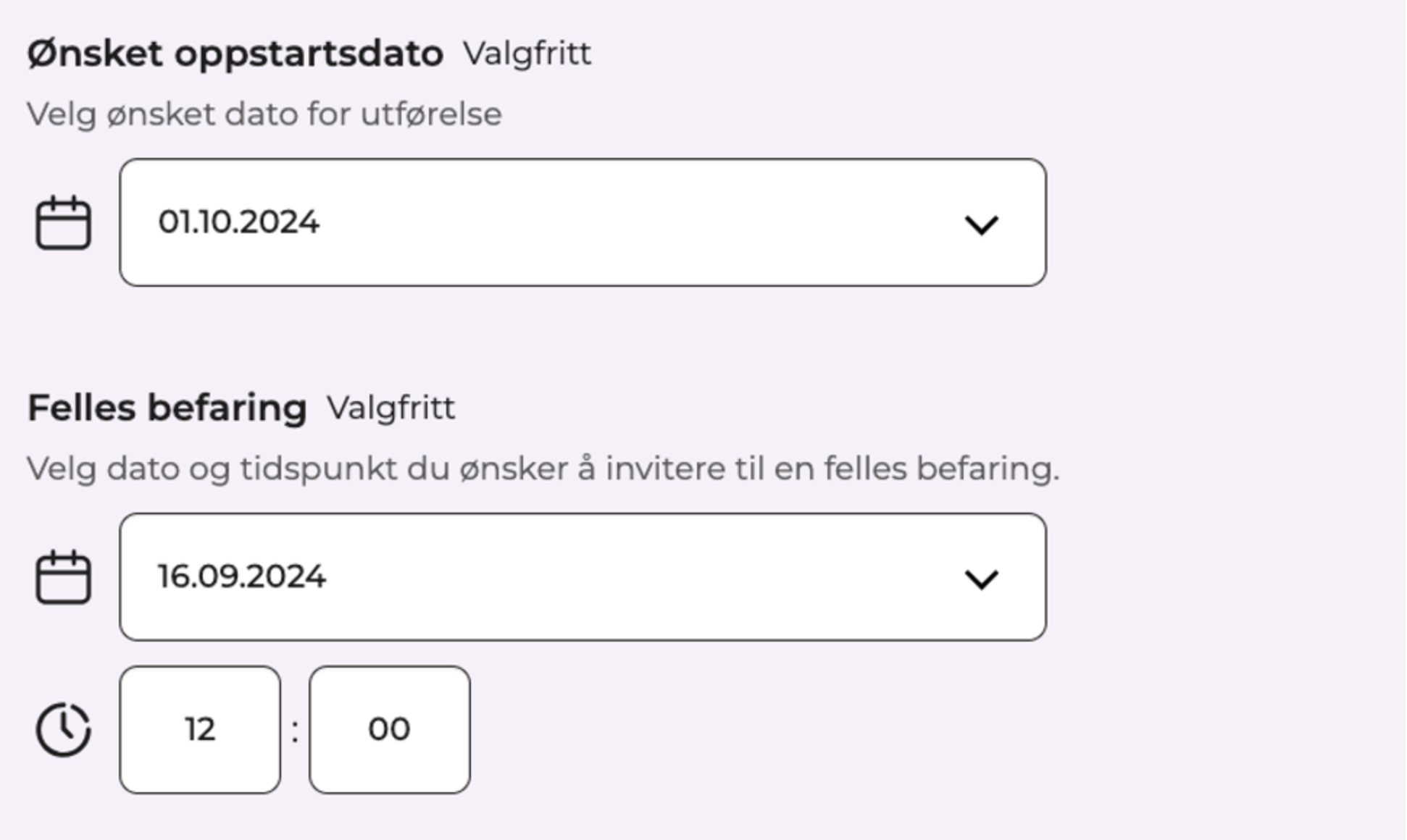Select the 12 digits inside hour box
This screenshot has width=1407, height=840.
tap(200, 729)
